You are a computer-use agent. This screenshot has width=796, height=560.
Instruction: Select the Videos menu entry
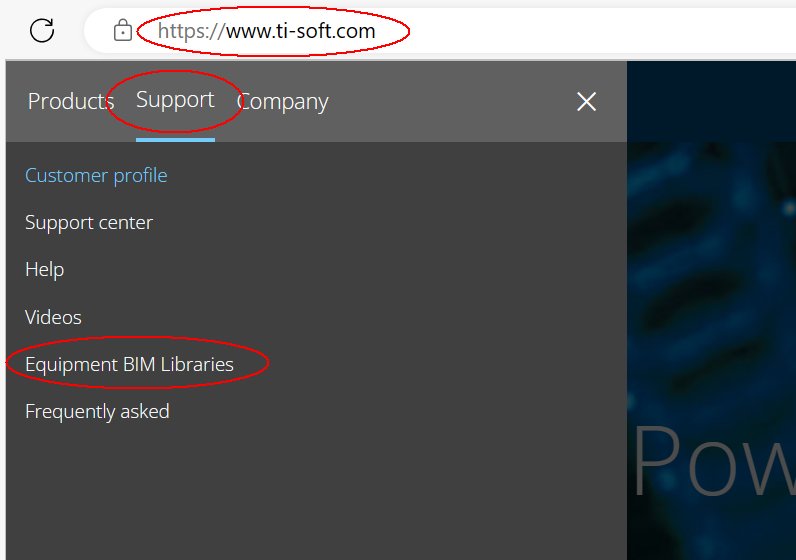click(53, 317)
